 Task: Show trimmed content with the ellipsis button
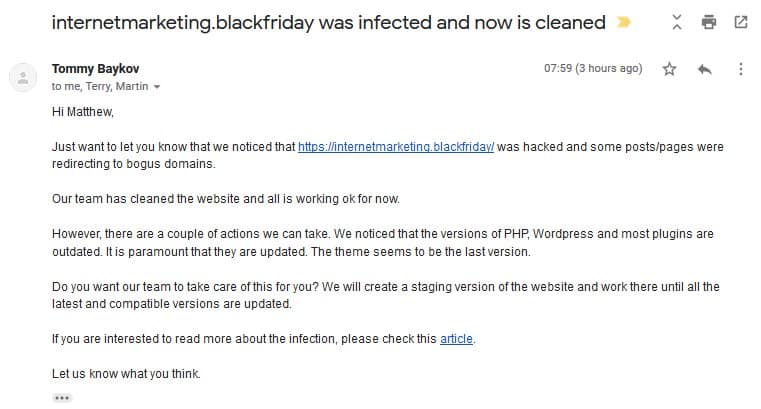[62, 398]
